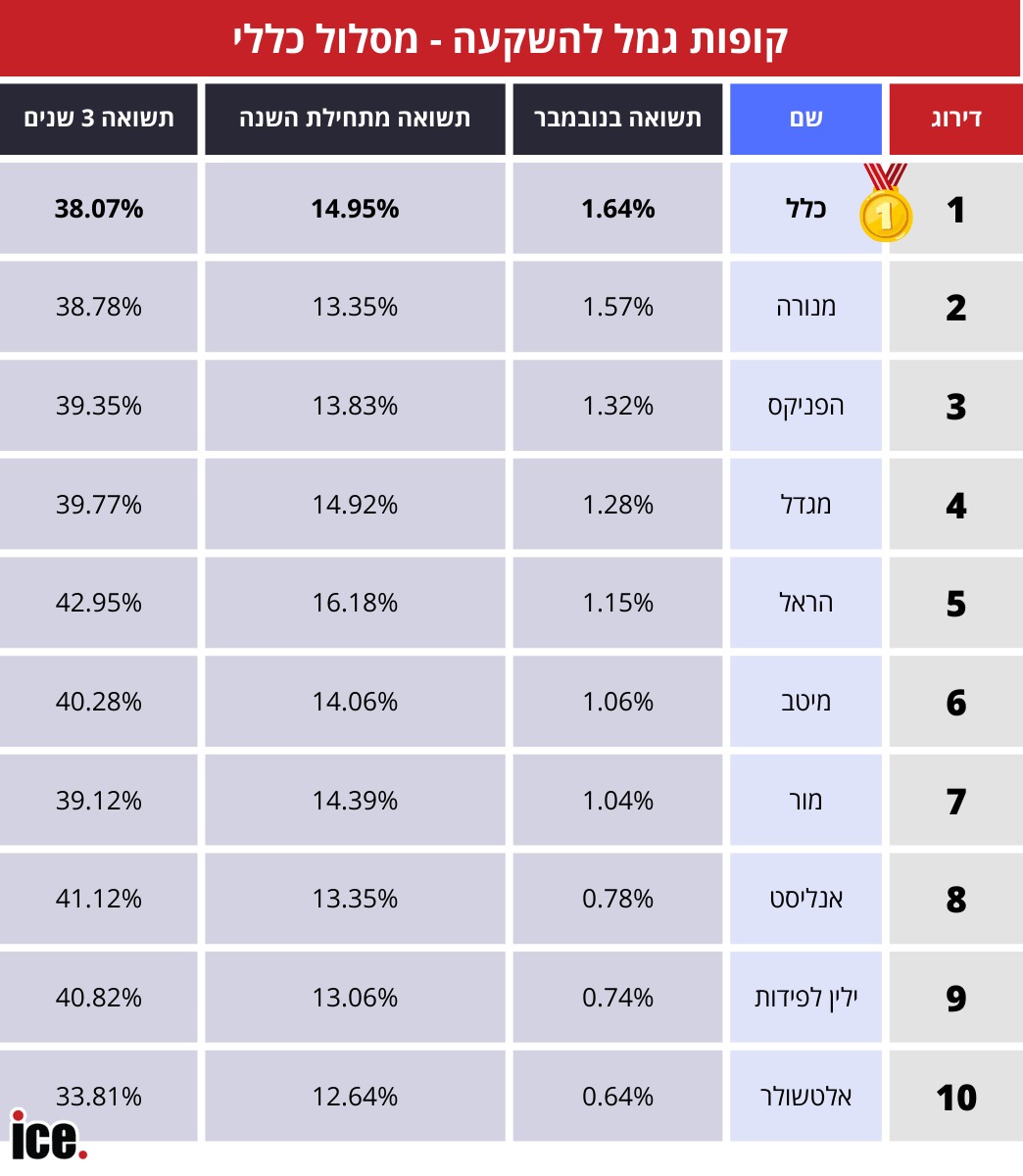Select the מגדל fund name
Screen dimensions: 1023x1176
[806, 505]
